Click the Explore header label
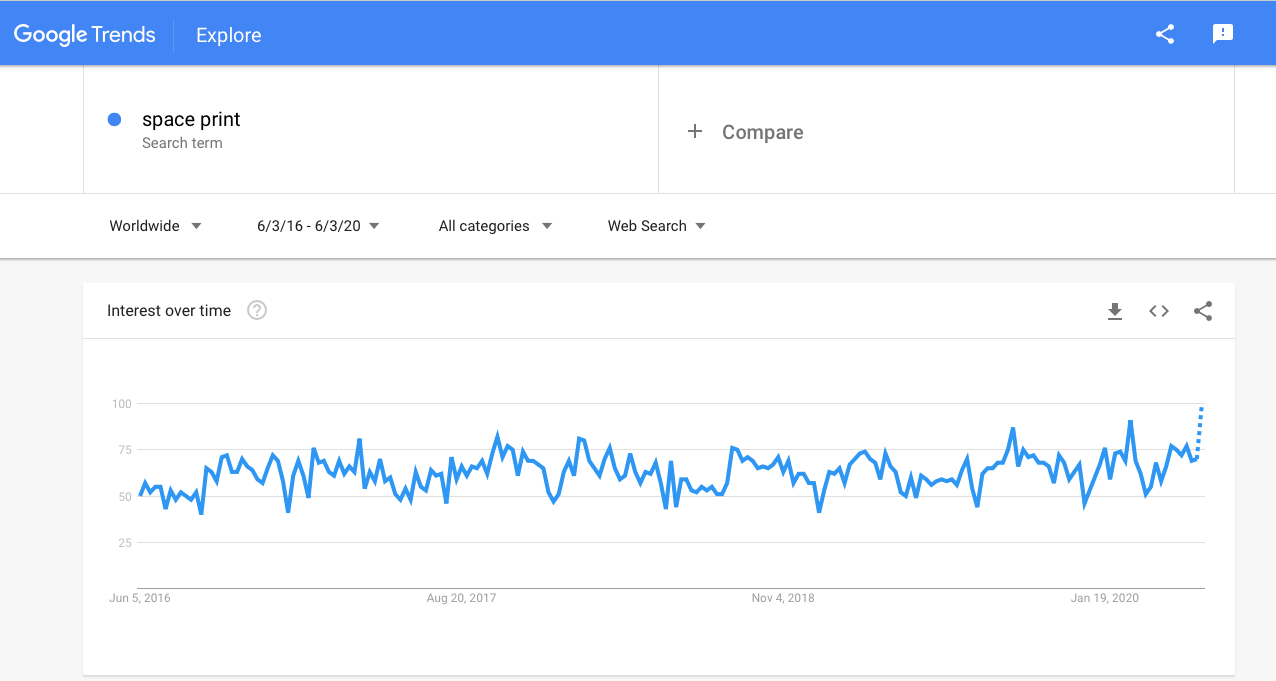The image size is (1276, 681). 229,35
